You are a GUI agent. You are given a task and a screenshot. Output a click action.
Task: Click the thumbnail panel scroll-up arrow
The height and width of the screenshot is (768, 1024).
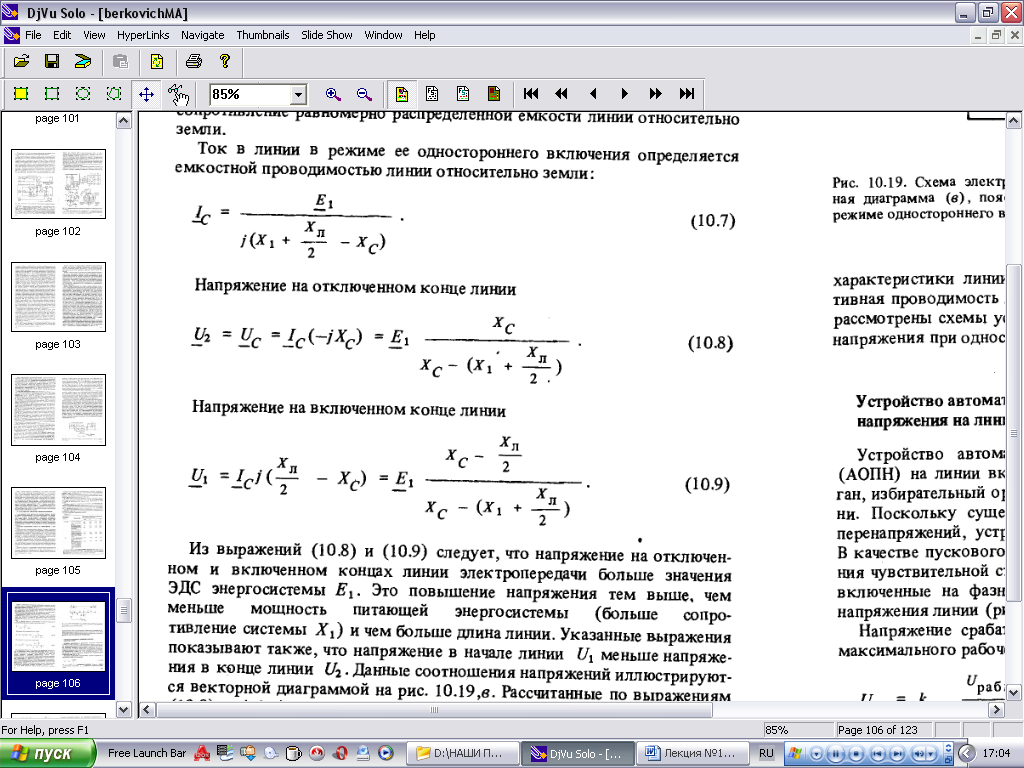tap(123, 120)
